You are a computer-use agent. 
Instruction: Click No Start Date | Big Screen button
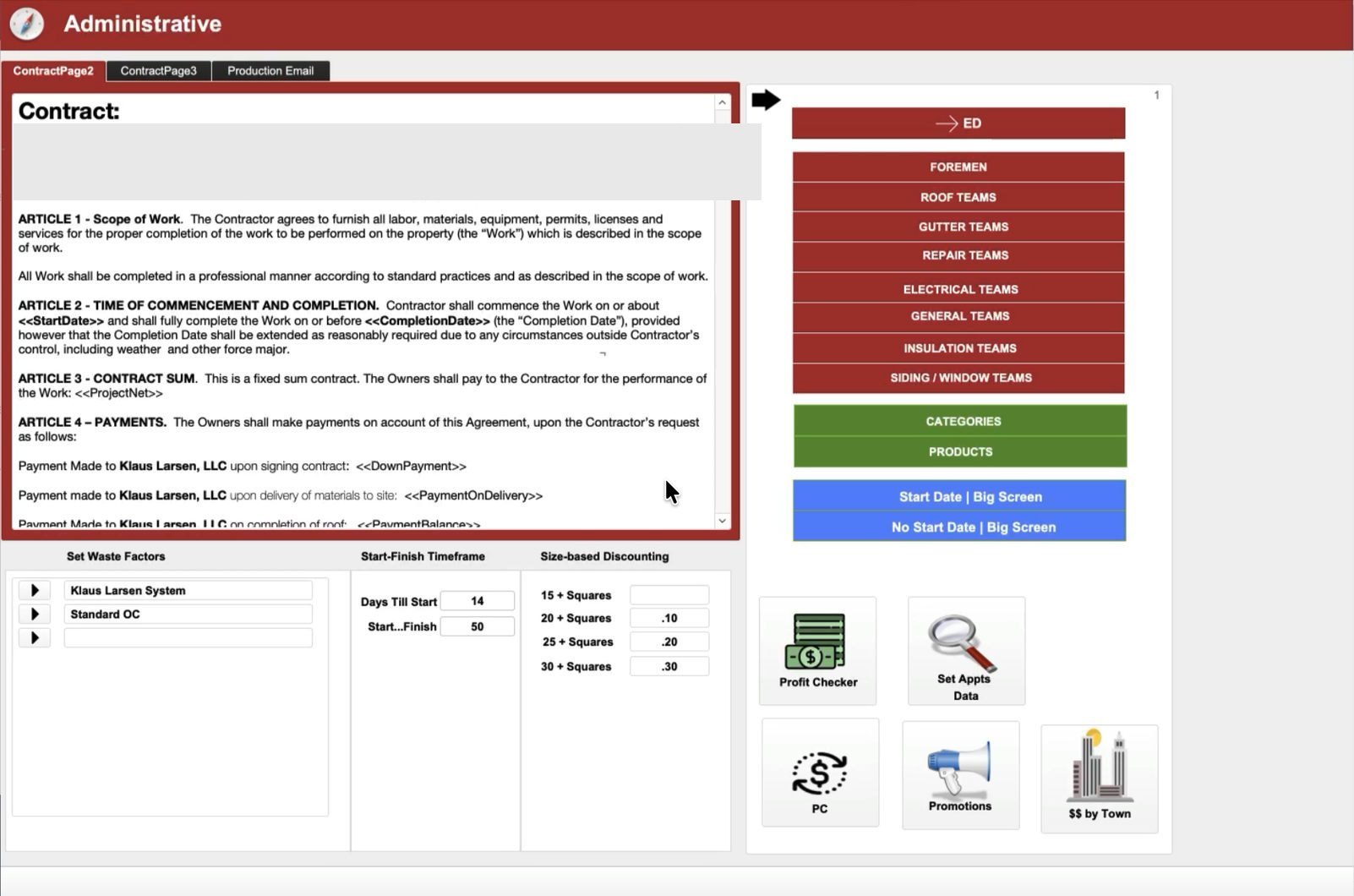pyautogui.click(x=959, y=527)
